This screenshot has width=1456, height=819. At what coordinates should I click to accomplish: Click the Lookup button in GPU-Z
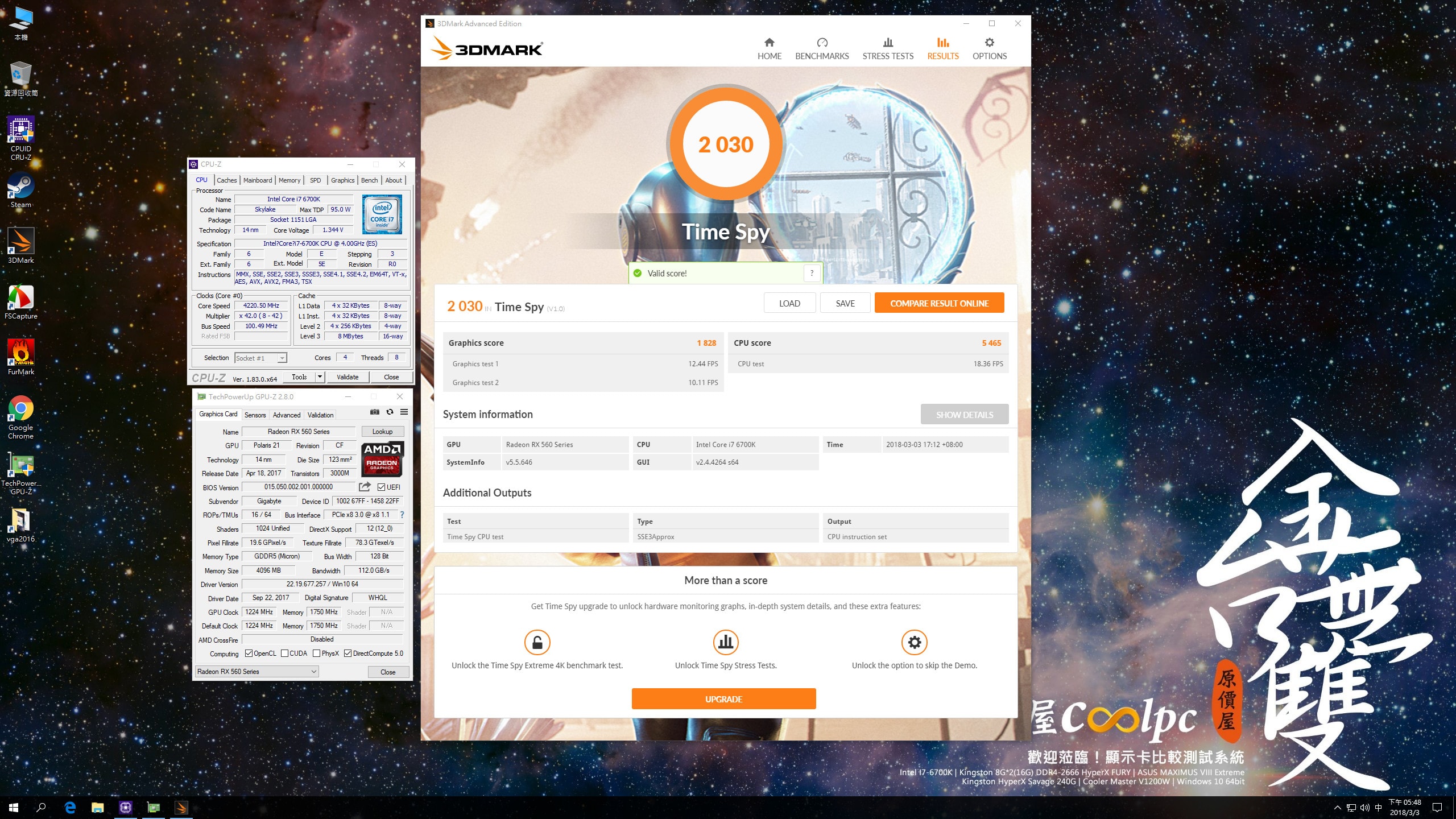pos(383,432)
